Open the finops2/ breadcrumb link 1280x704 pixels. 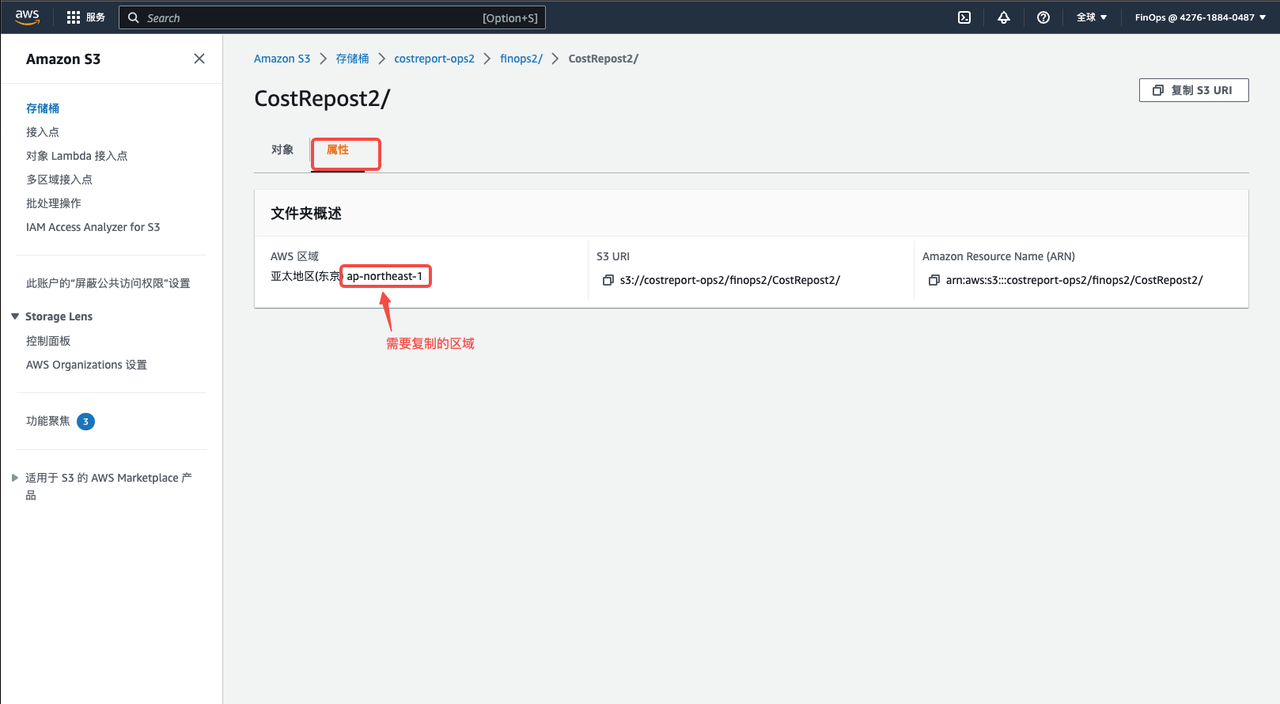click(x=521, y=59)
